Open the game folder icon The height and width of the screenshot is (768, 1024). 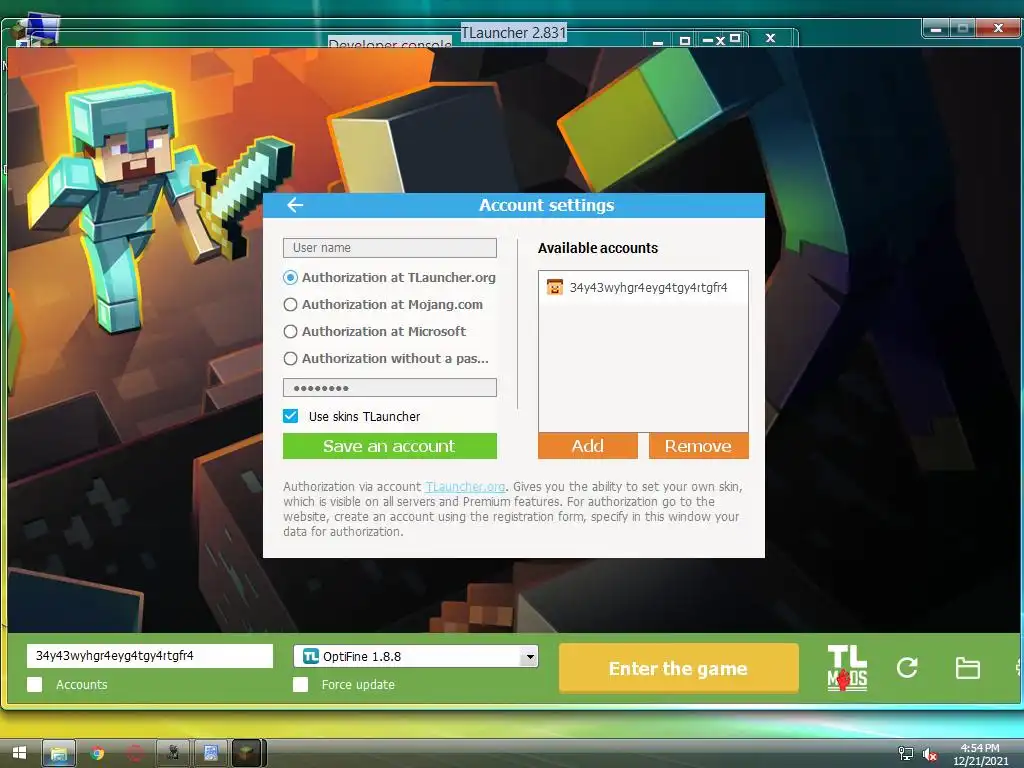coord(967,668)
